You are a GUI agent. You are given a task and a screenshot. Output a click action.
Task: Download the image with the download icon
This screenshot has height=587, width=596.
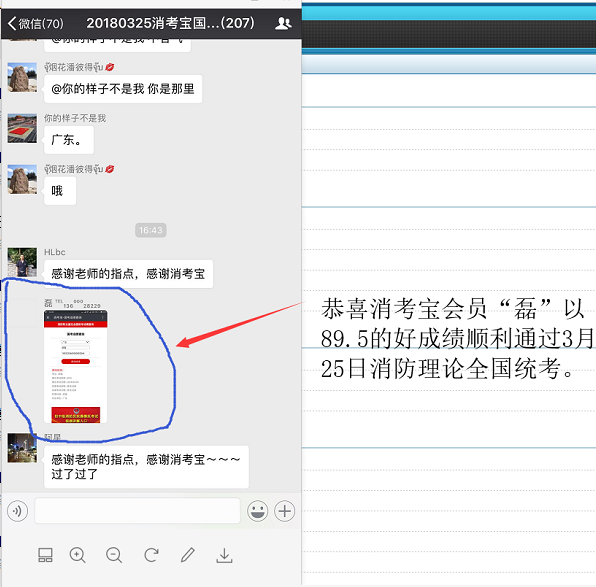(x=224, y=555)
